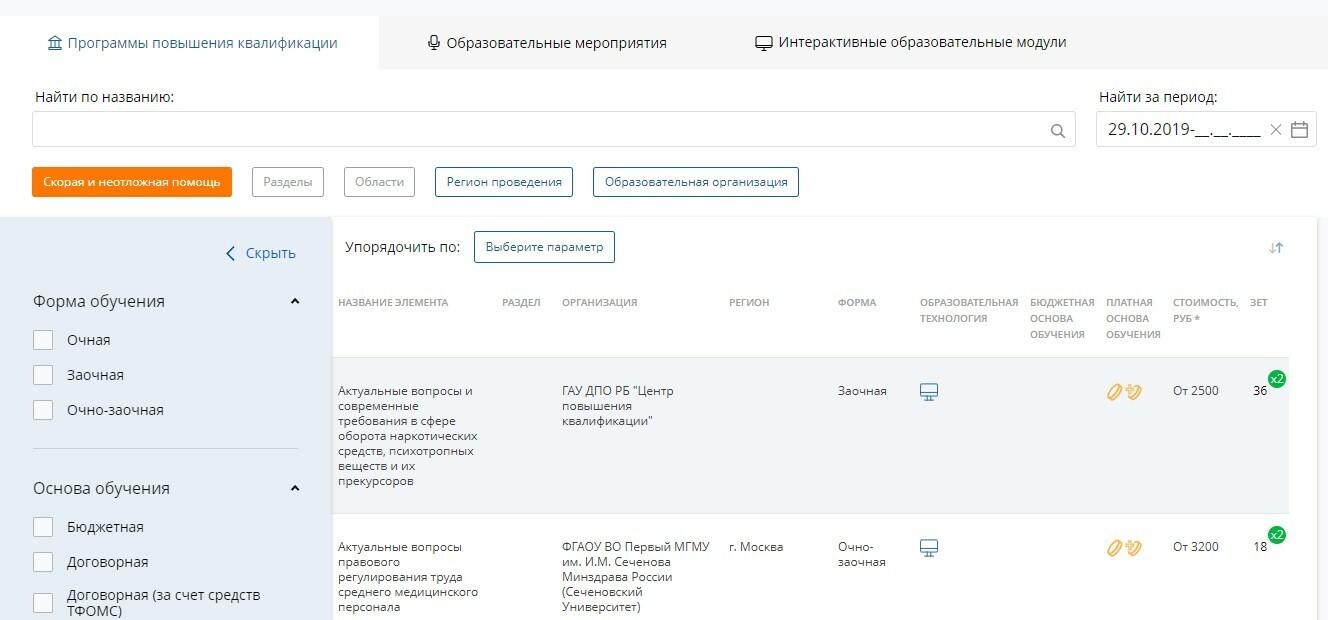1328x620 pixels.
Task: Open Интерактивные образовательные модули tab
Action: [x=910, y=43]
